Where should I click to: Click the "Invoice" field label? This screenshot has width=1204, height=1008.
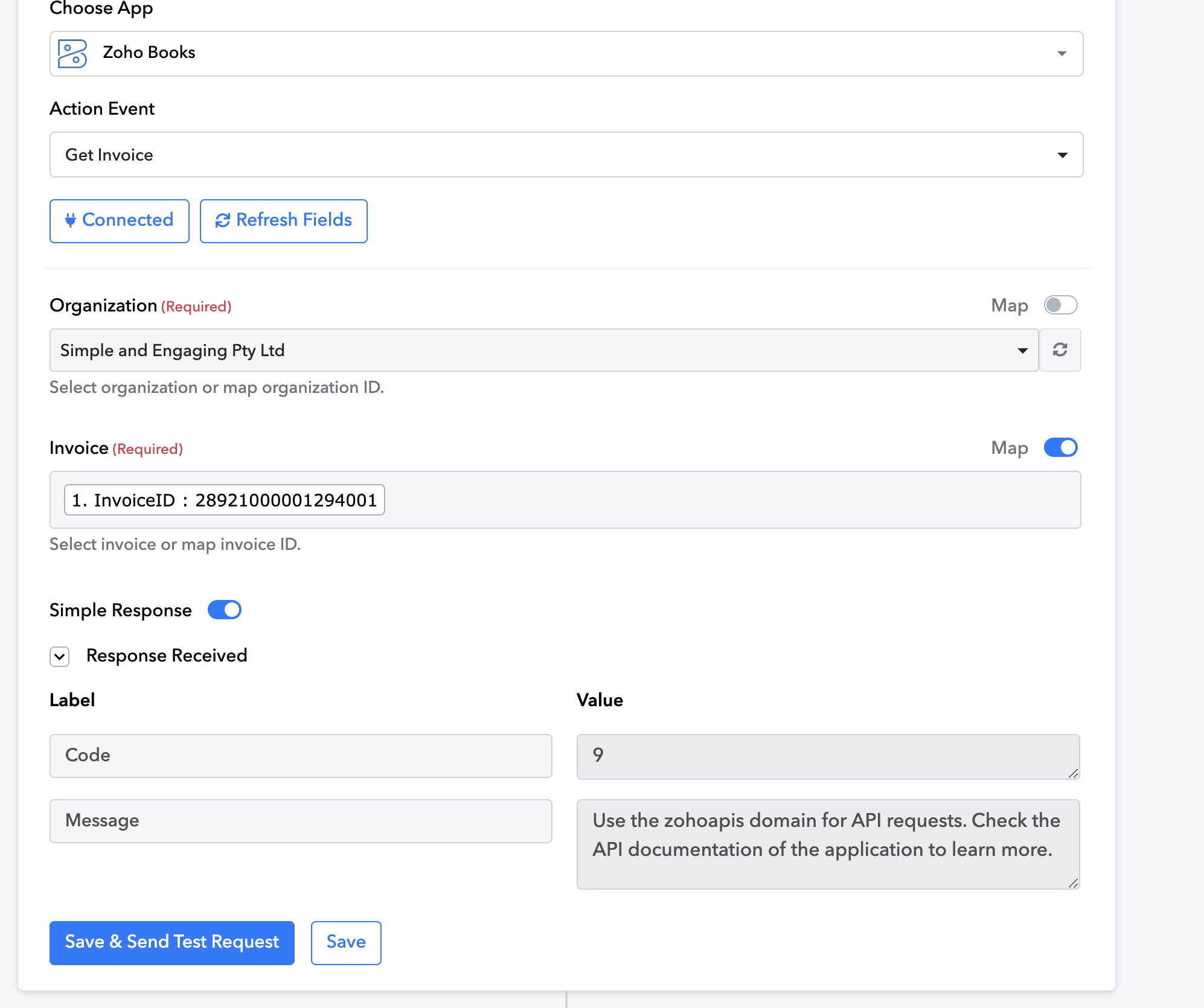(79, 448)
